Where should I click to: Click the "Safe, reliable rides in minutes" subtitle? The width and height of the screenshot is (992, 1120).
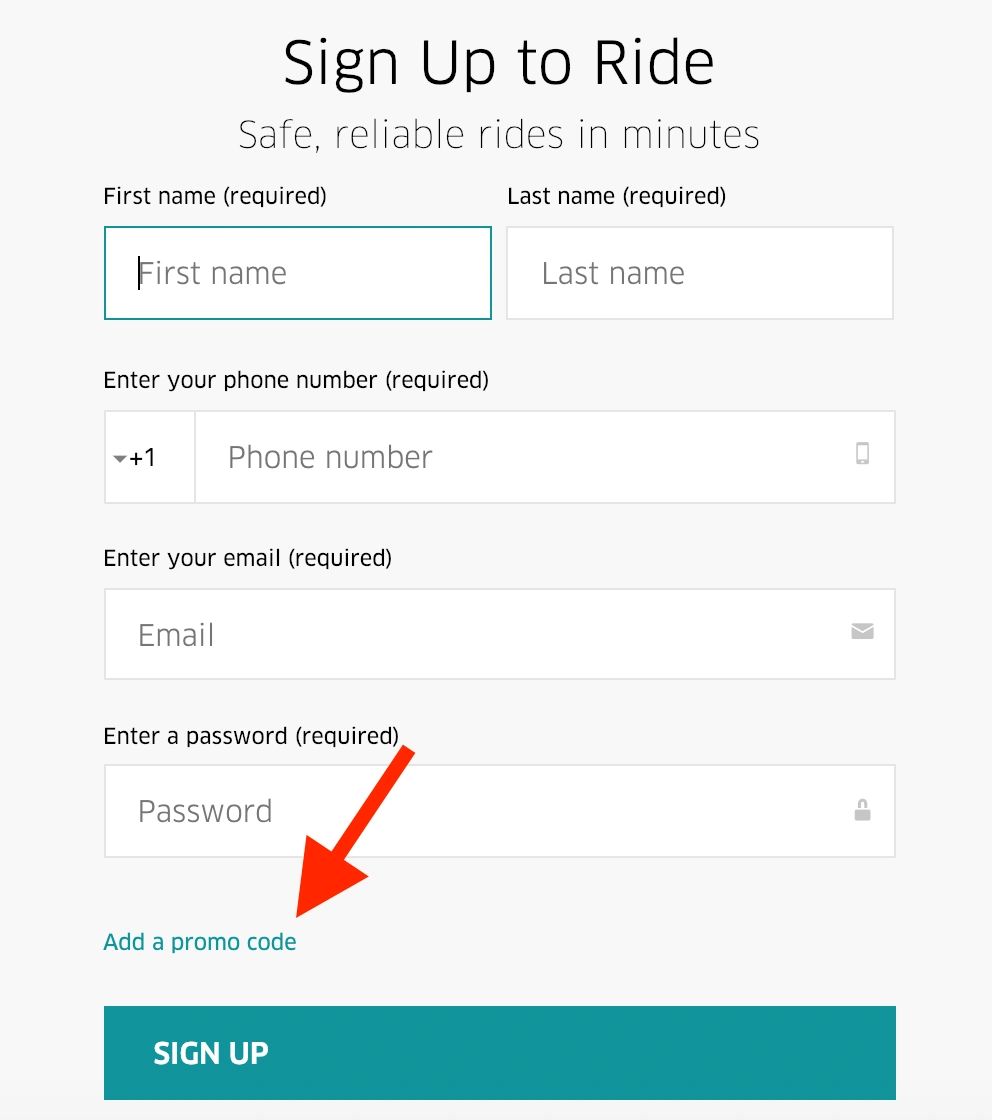(498, 134)
